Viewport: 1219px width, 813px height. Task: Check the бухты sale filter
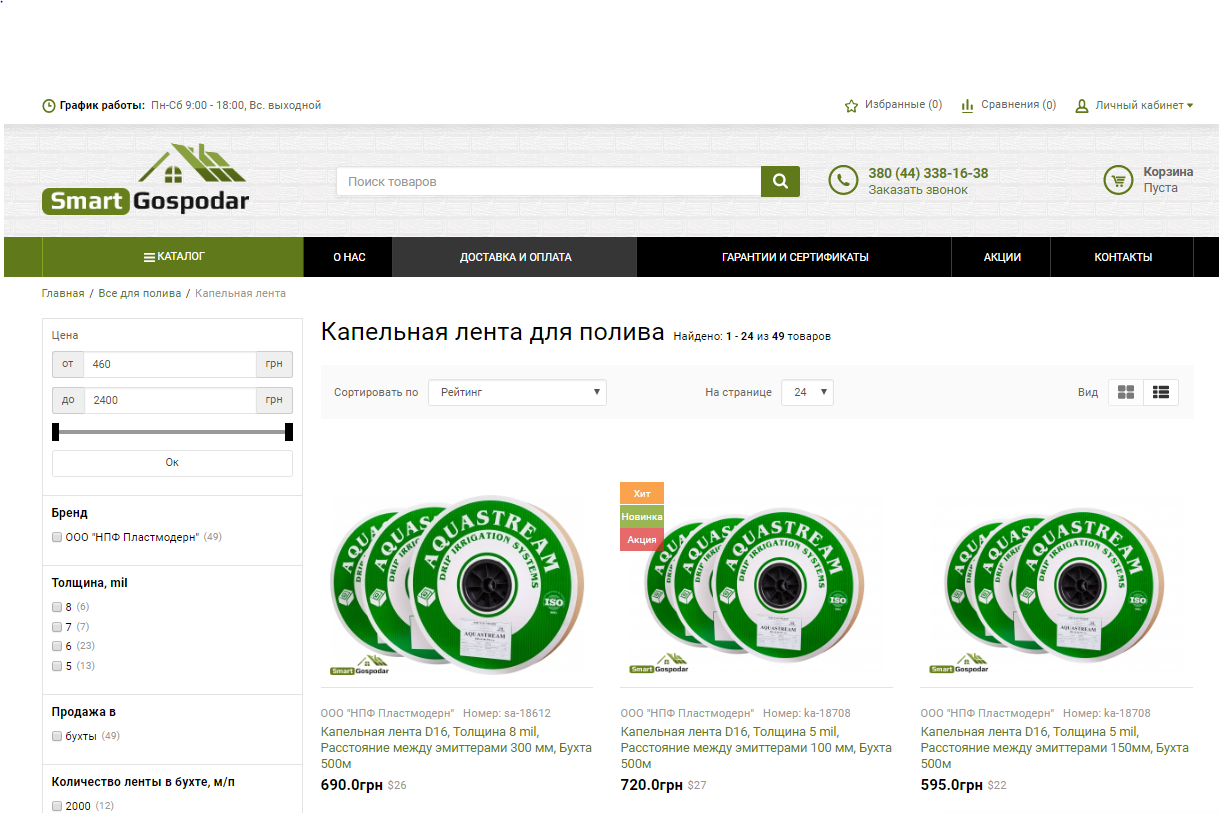coord(57,736)
